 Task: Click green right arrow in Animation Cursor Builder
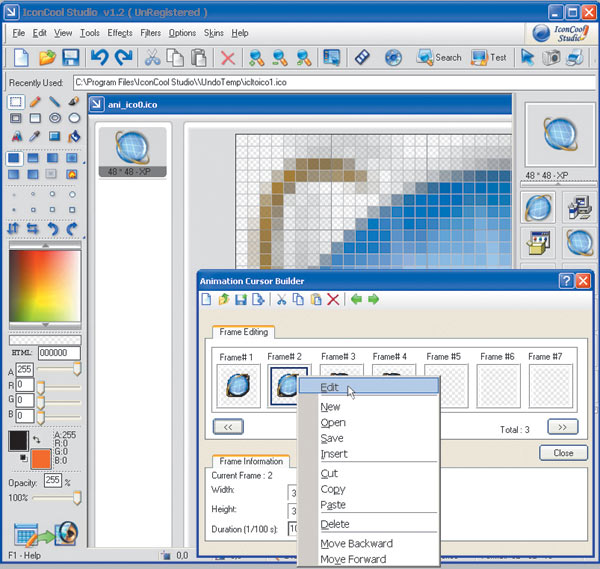[x=373, y=299]
